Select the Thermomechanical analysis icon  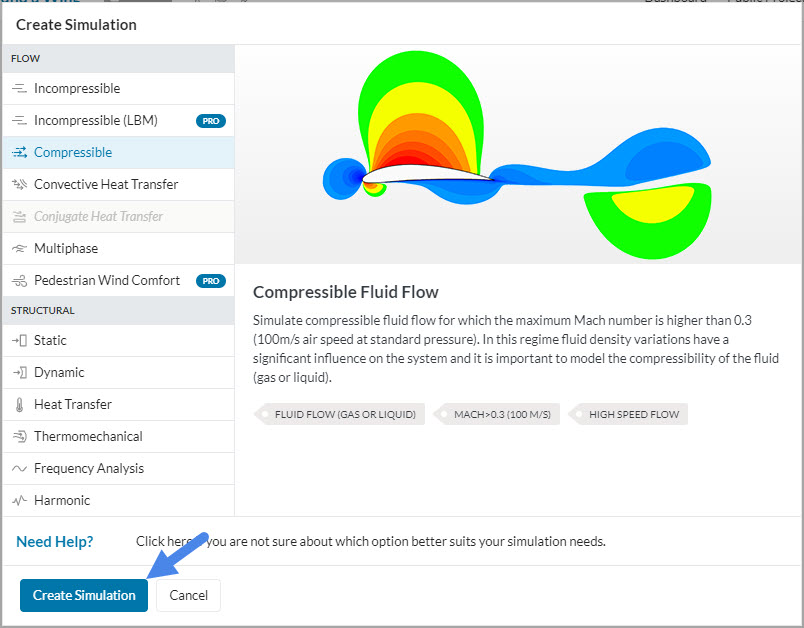tap(18, 436)
